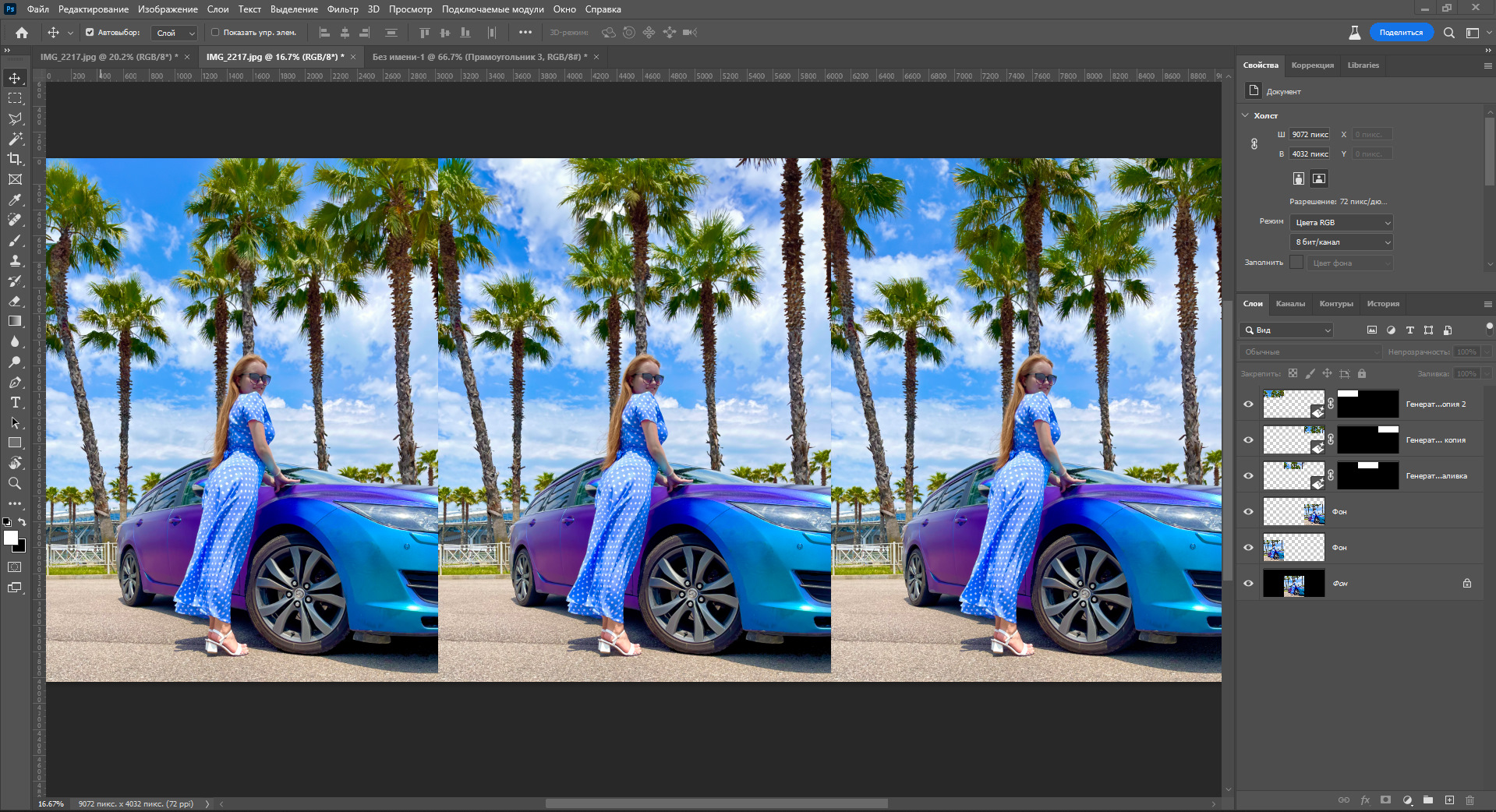Screen dimensions: 1496x812
Task: Select the Horizontal Type tool
Action: (x=15, y=402)
